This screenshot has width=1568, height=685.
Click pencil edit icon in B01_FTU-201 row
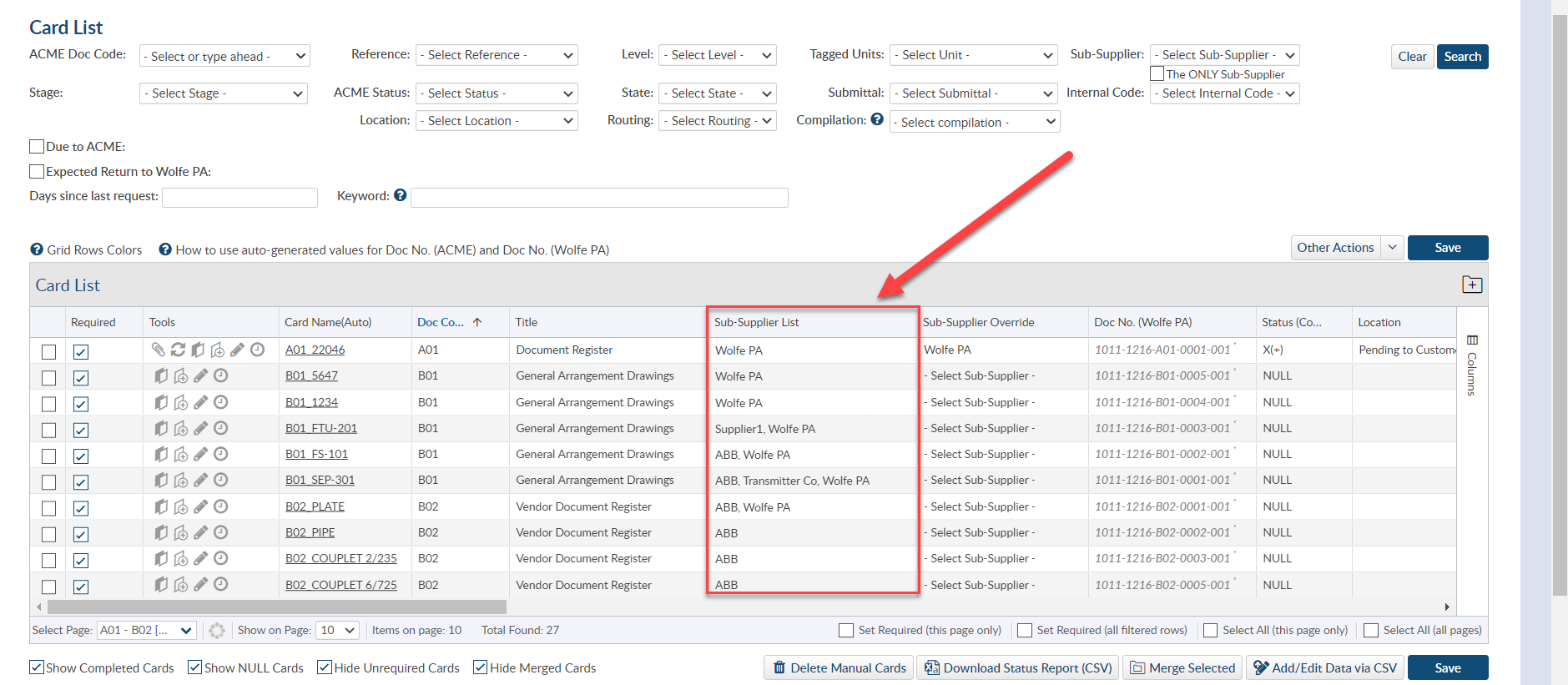(200, 428)
